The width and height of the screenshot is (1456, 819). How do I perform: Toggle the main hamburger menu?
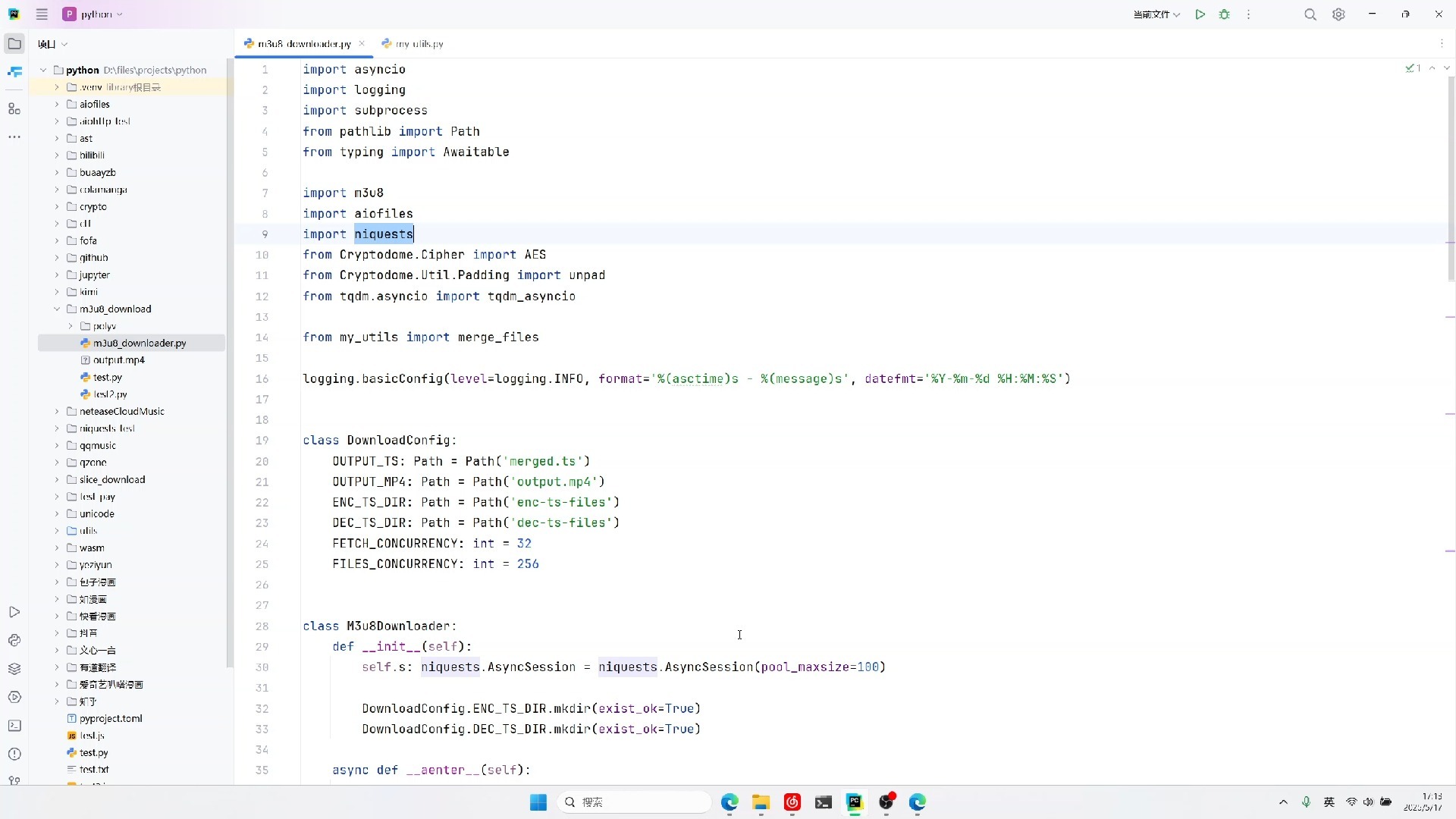point(42,14)
